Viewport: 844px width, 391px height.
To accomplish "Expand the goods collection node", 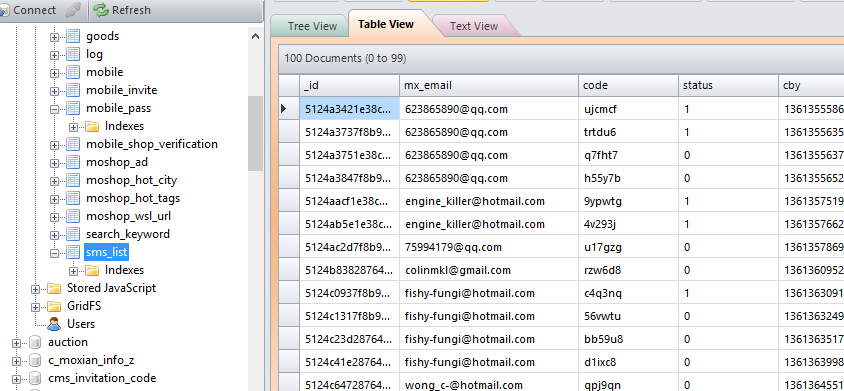I will coord(54,37).
